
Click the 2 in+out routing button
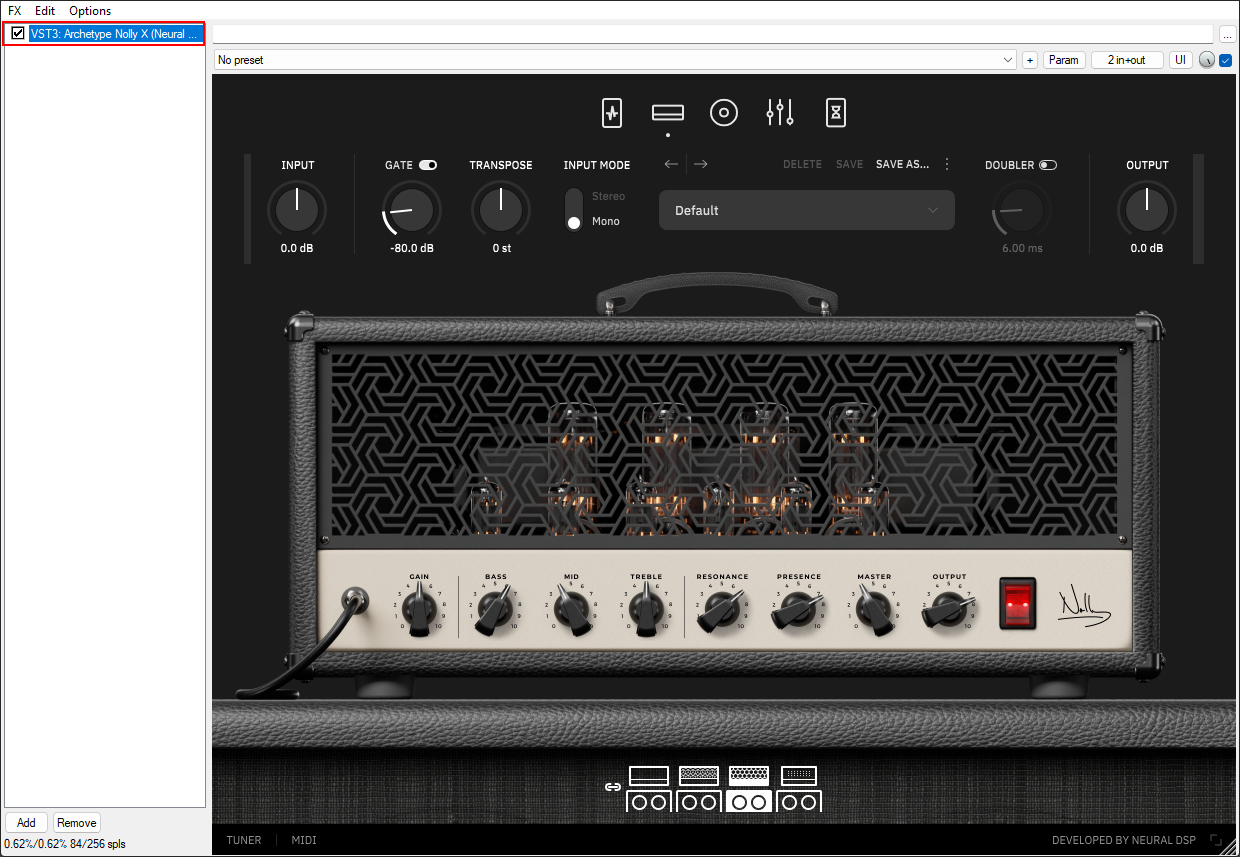point(1127,60)
